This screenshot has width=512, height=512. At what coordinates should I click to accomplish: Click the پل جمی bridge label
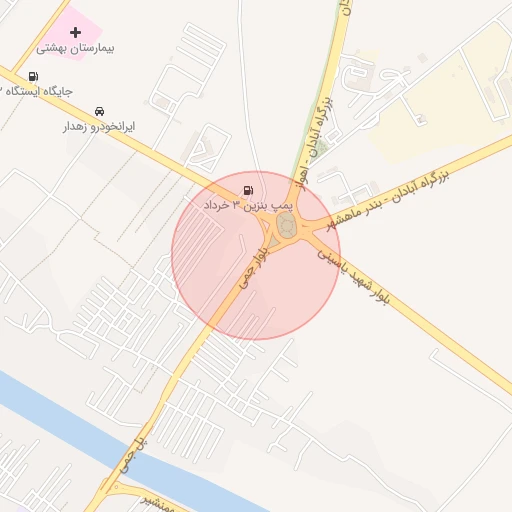(133, 456)
